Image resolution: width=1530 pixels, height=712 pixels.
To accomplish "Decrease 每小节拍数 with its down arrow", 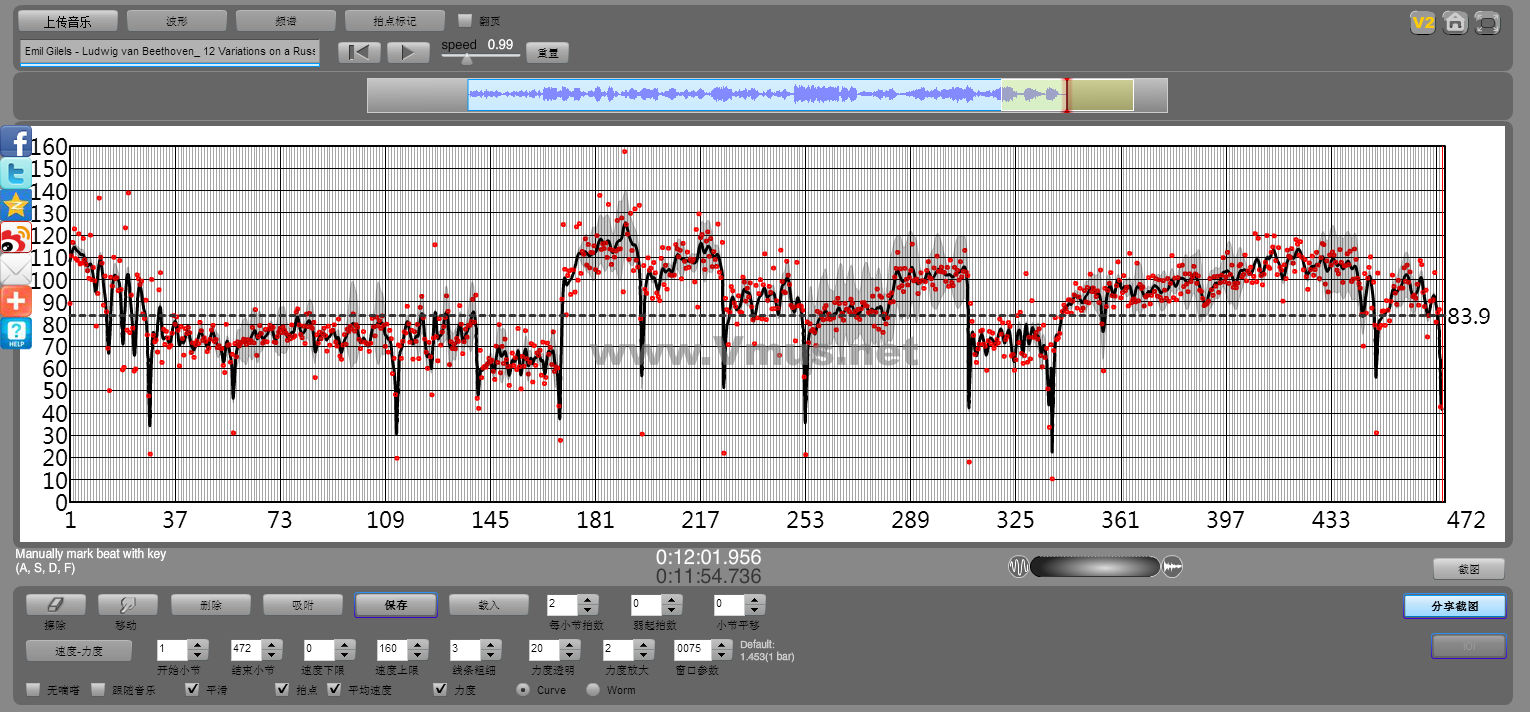I will (x=588, y=610).
